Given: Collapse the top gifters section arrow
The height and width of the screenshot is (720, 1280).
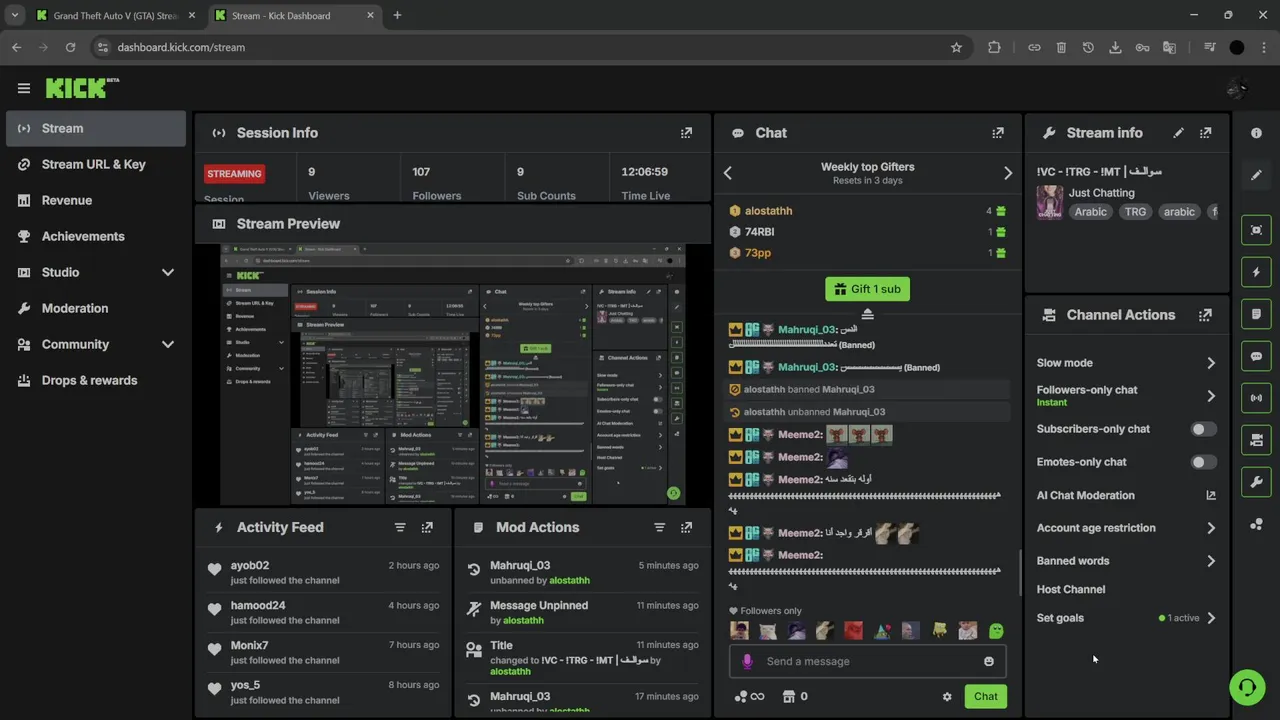Looking at the screenshot, I should click(867, 314).
